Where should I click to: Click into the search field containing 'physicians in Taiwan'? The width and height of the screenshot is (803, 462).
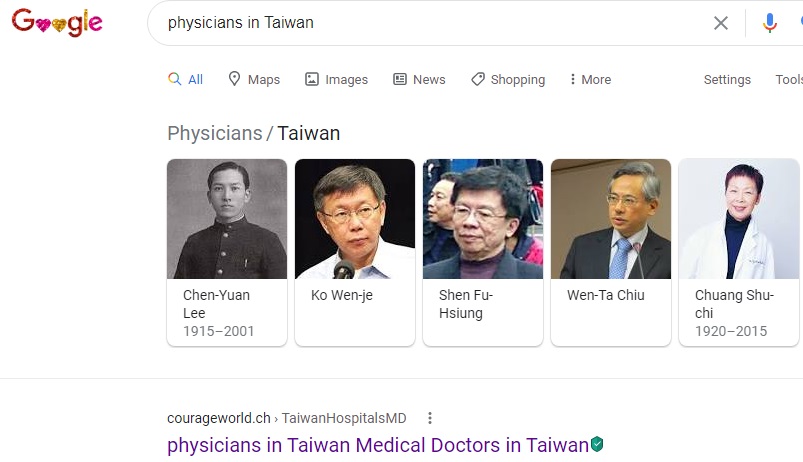[435, 23]
